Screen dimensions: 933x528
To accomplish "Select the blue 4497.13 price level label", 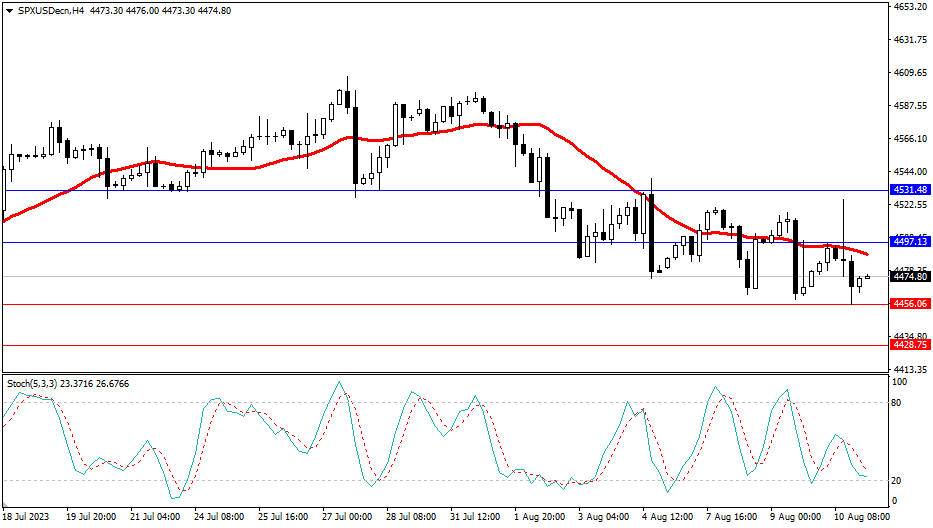I will (x=910, y=242).
